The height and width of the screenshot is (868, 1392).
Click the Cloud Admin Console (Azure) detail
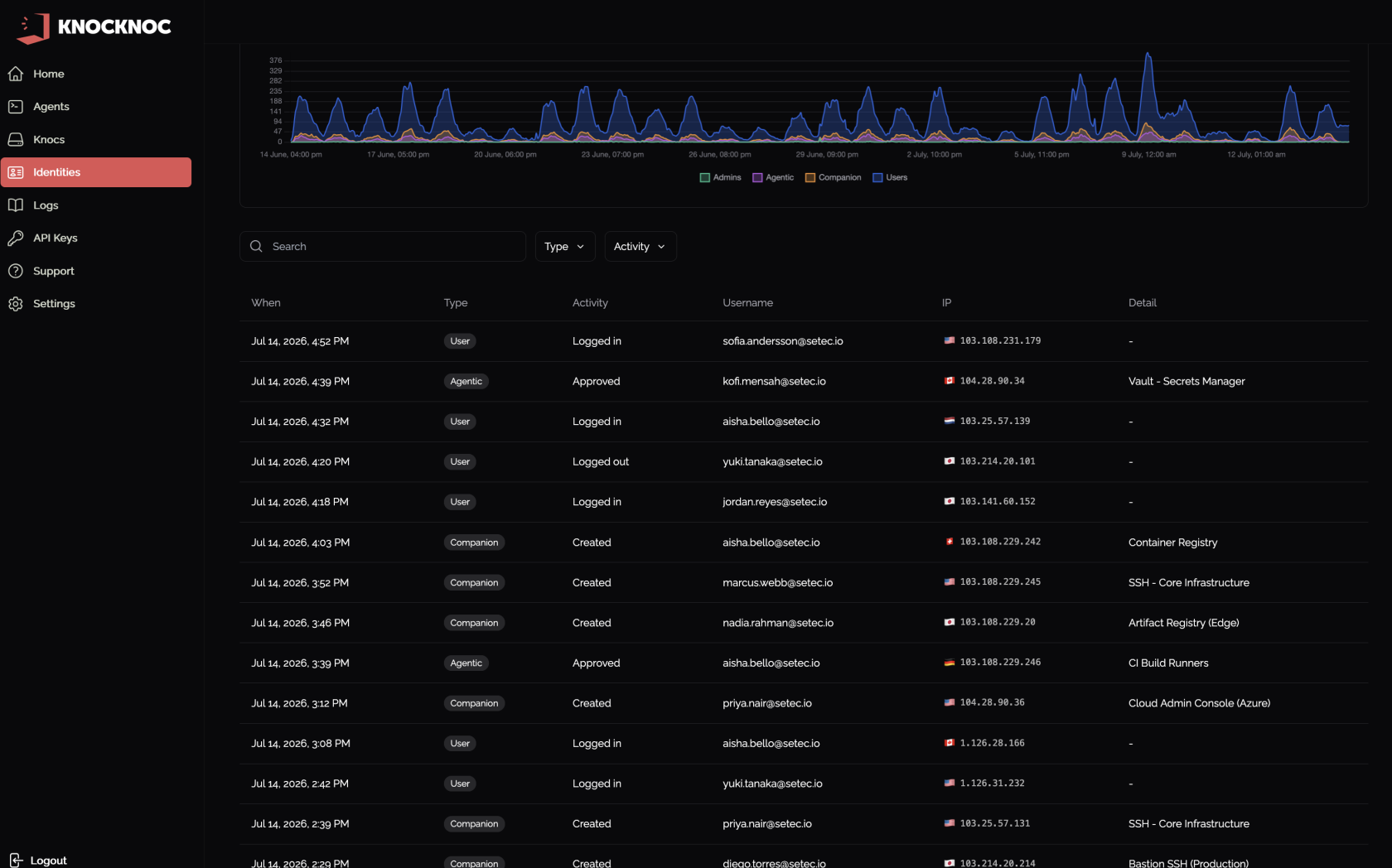click(x=1199, y=703)
